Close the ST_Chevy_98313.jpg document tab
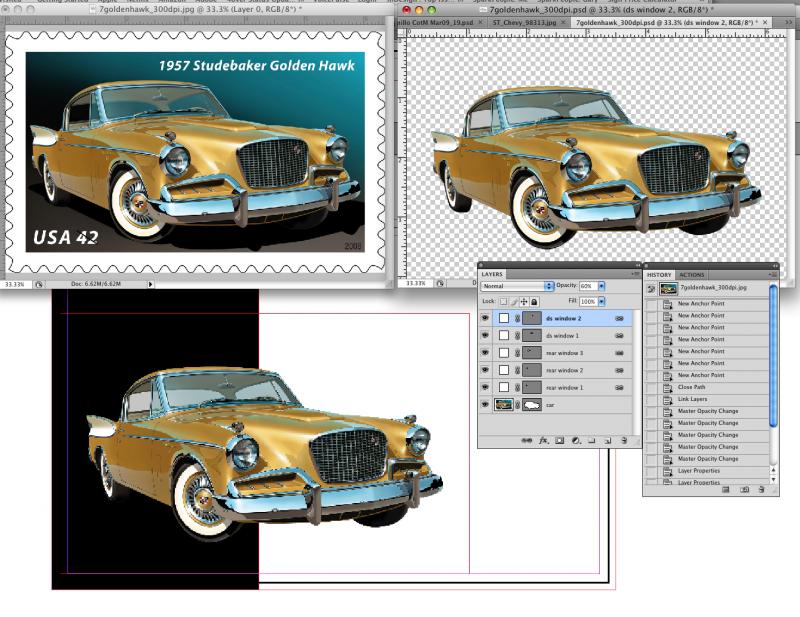The width and height of the screenshot is (800, 617). [563, 22]
